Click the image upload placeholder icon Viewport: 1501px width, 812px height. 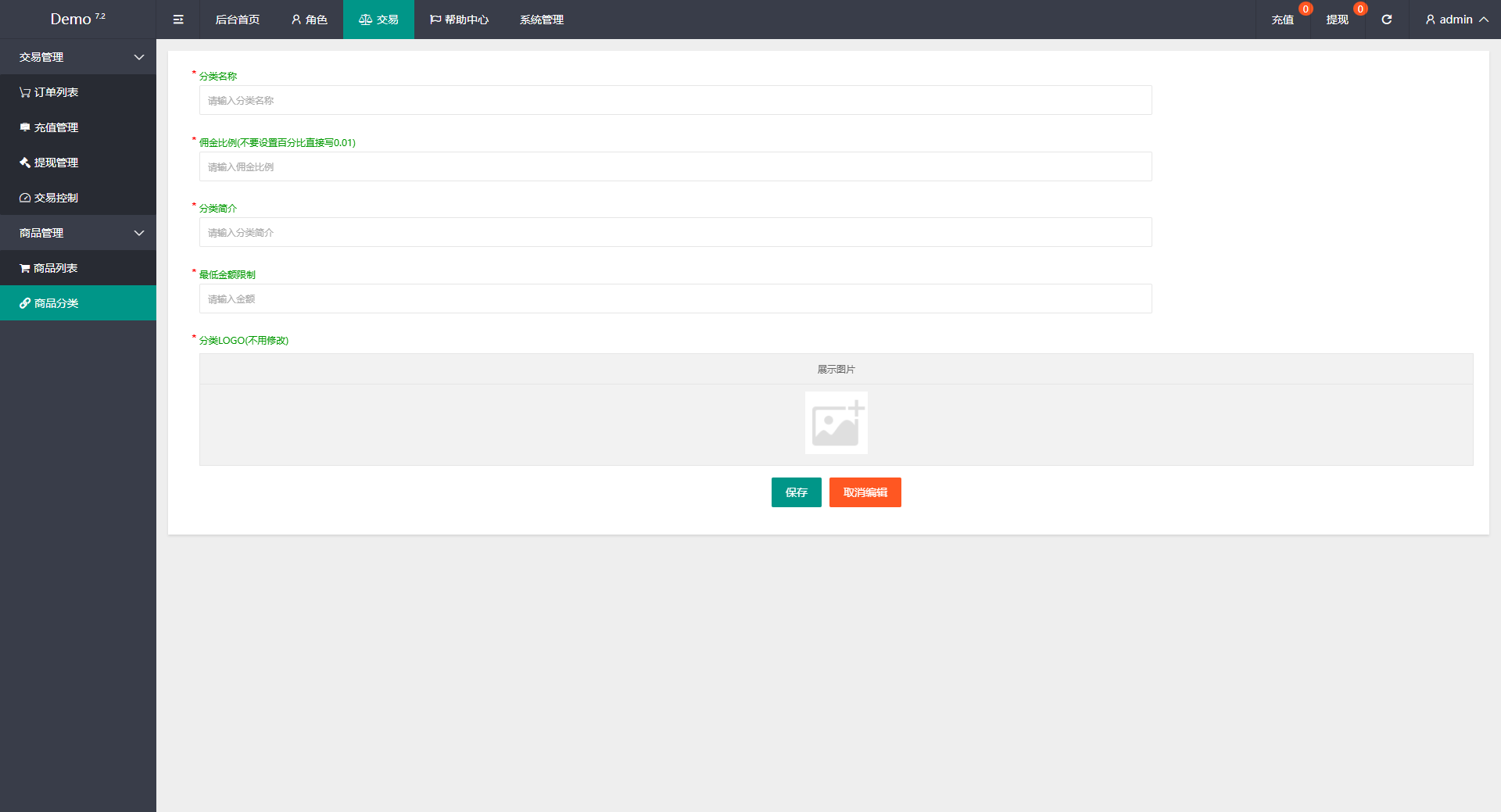click(836, 423)
